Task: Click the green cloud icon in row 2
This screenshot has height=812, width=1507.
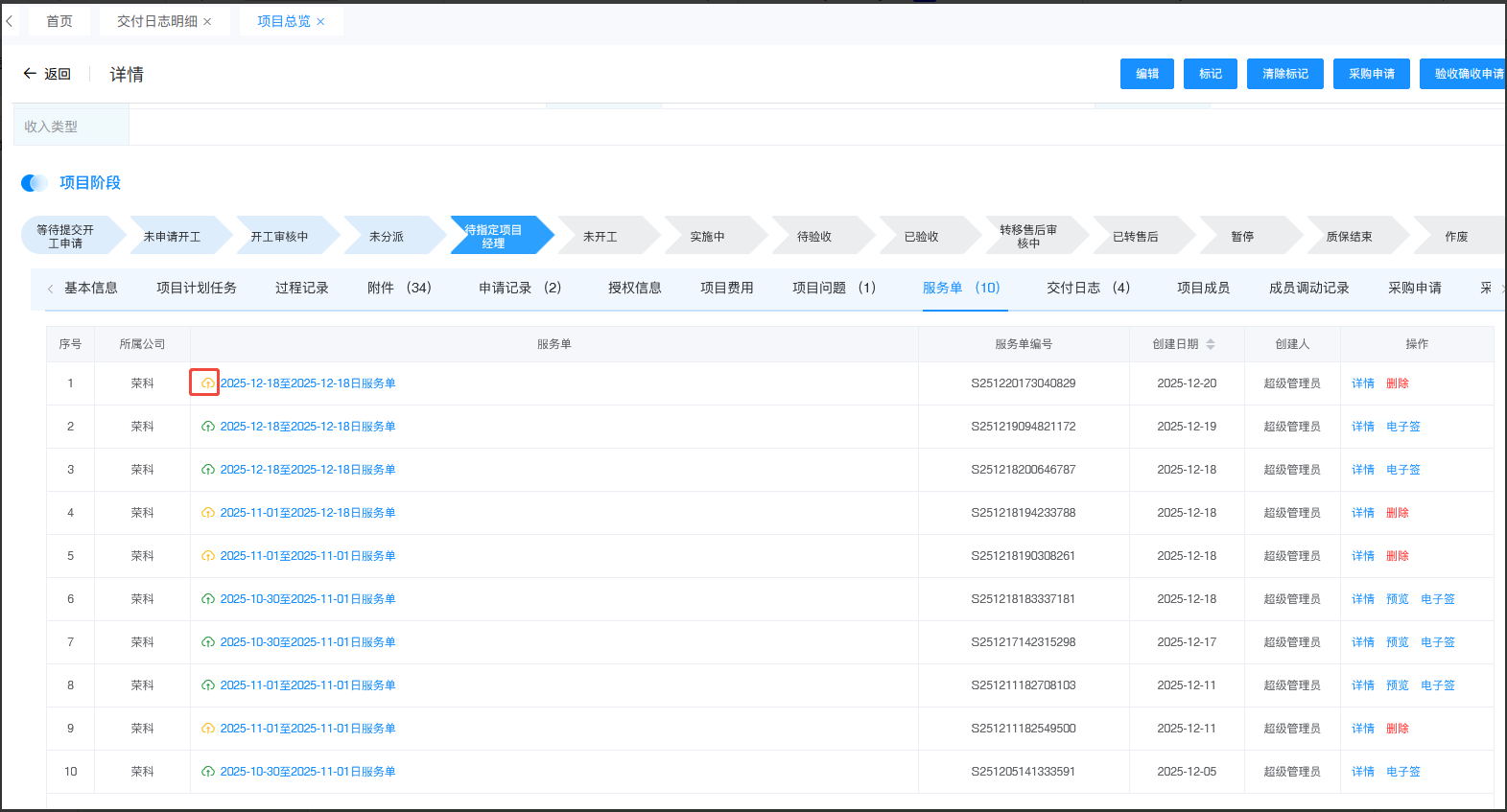Action: 207,427
